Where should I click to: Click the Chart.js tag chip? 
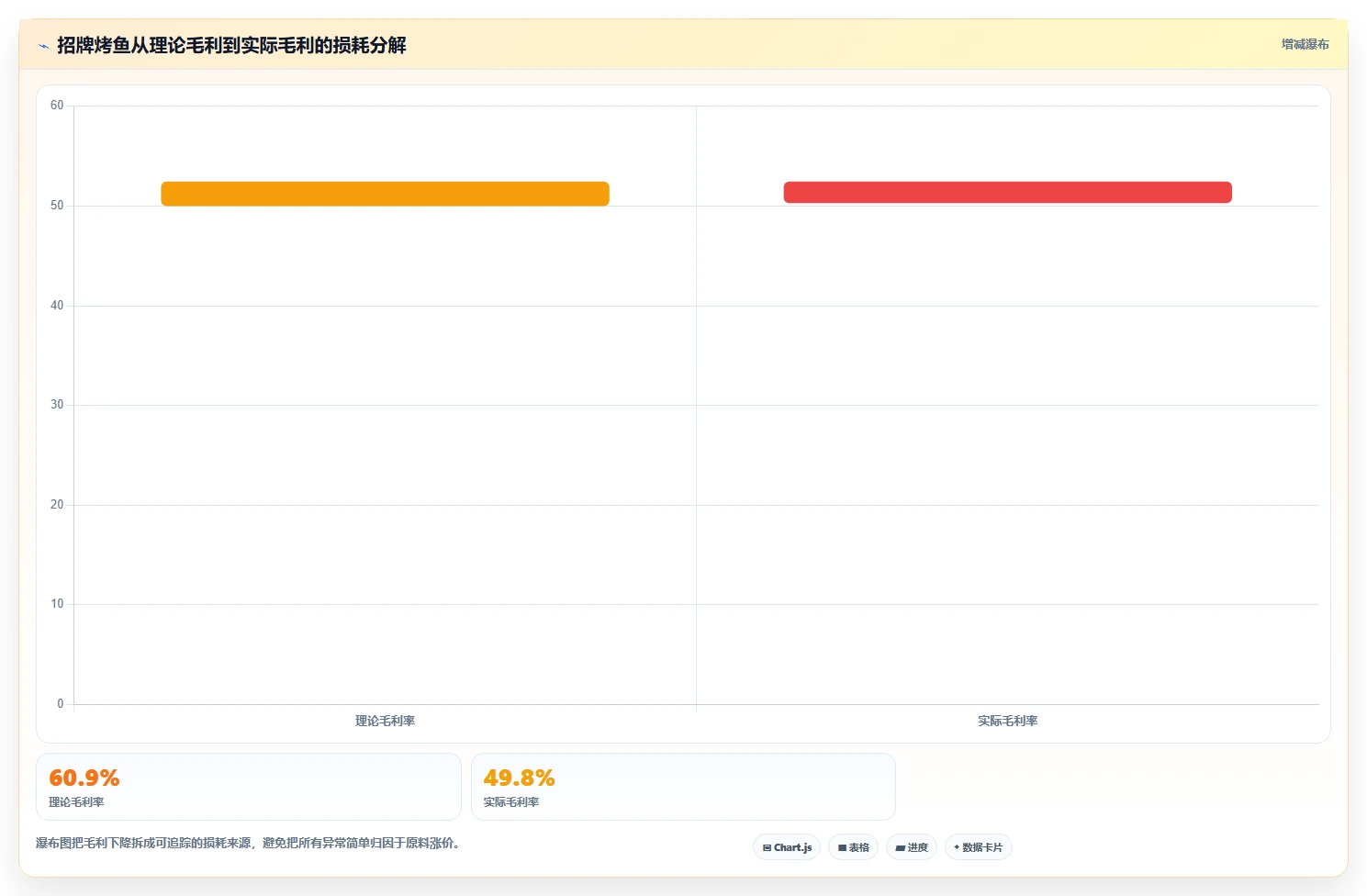tap(787, 847)
